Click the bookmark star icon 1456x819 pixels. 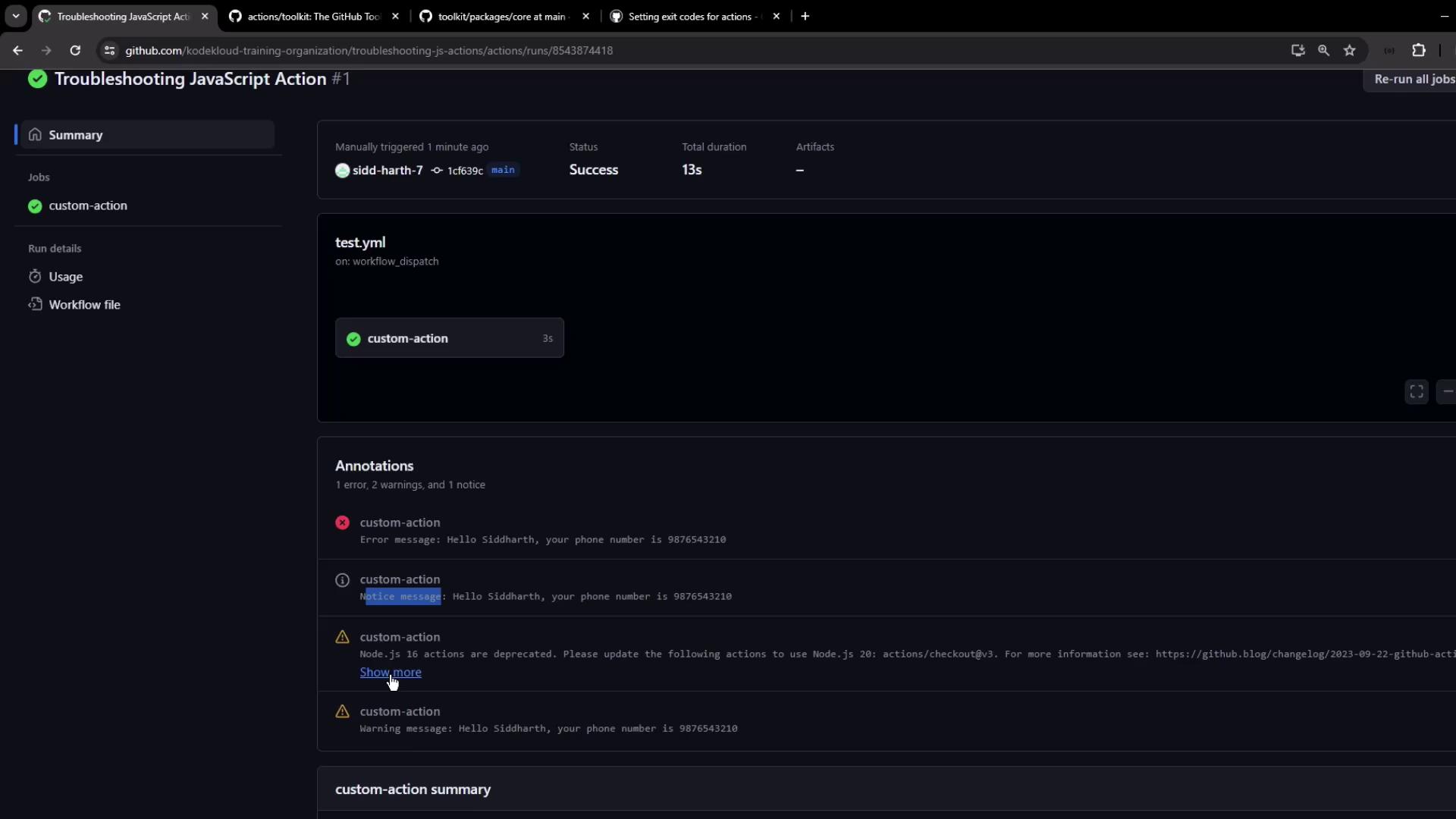click(1349, 51)
